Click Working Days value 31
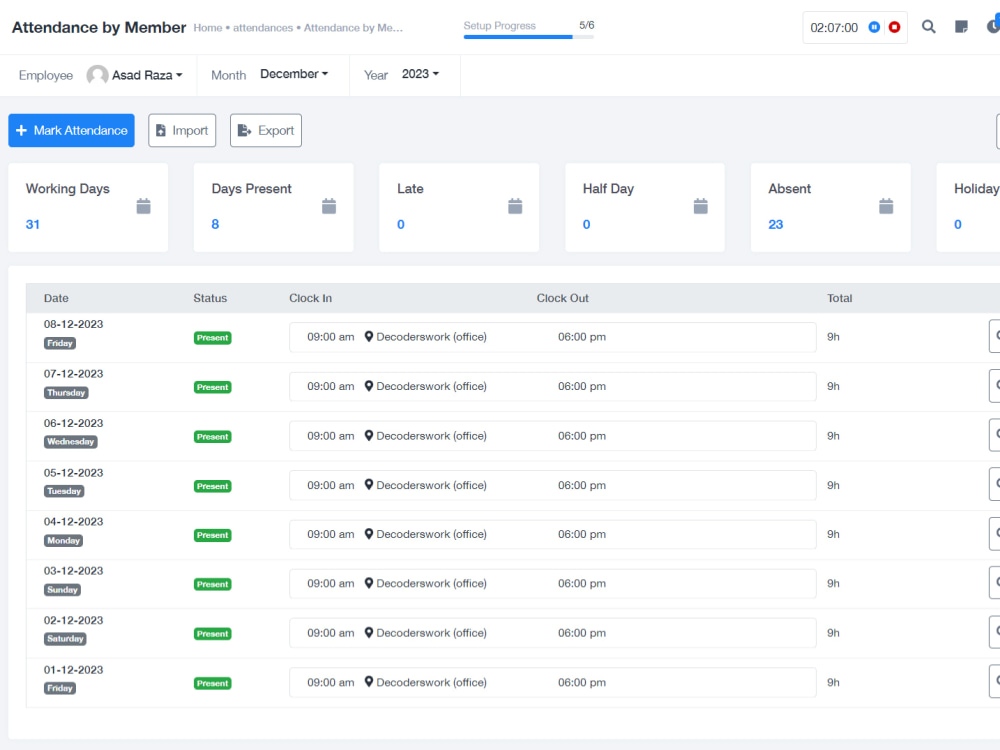Image resolution: width=1000 pixels, height=750 pixels. [33, 224]
